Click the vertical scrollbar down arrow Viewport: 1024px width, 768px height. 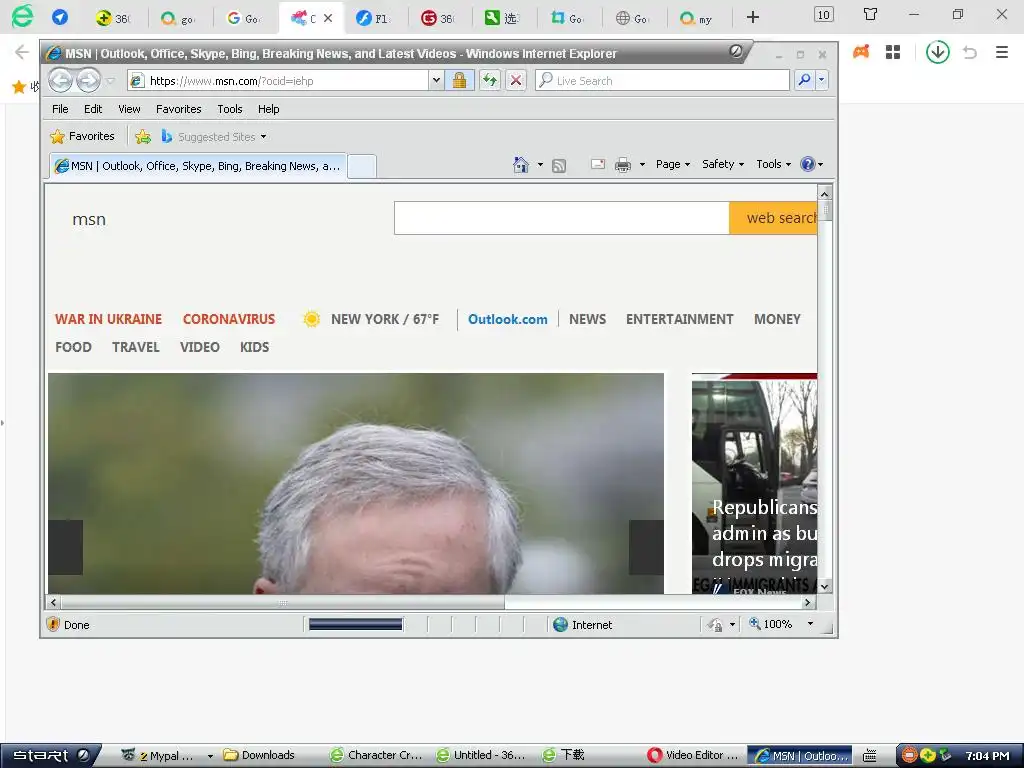(824, 586)
